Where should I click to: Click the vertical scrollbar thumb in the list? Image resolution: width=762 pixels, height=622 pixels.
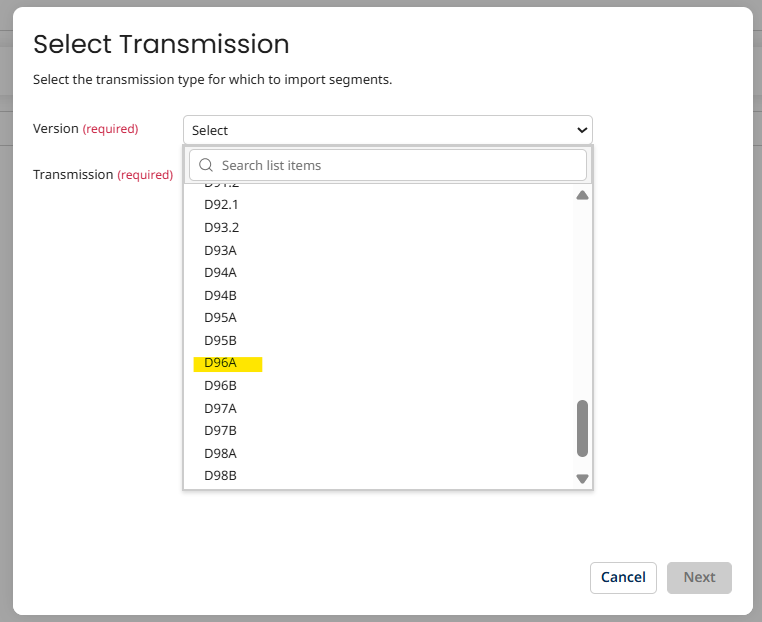582,428
